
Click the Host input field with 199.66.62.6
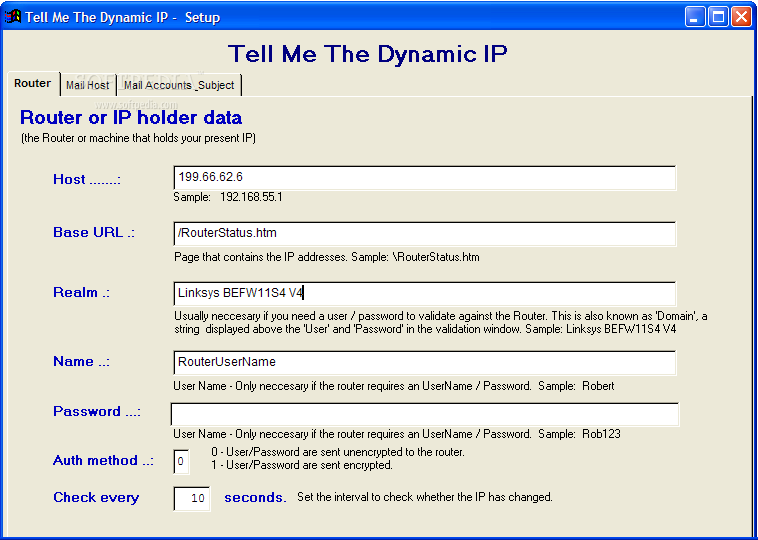tap(424, 177)
